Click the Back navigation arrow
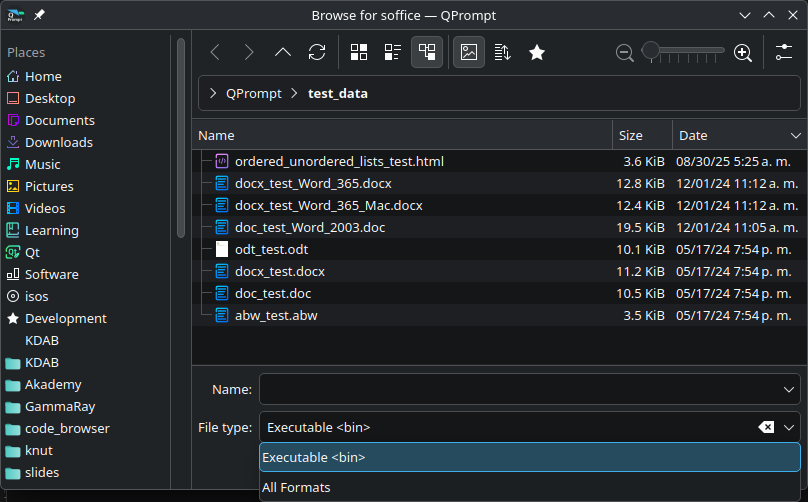808x502 pixels. coord(215,52)
